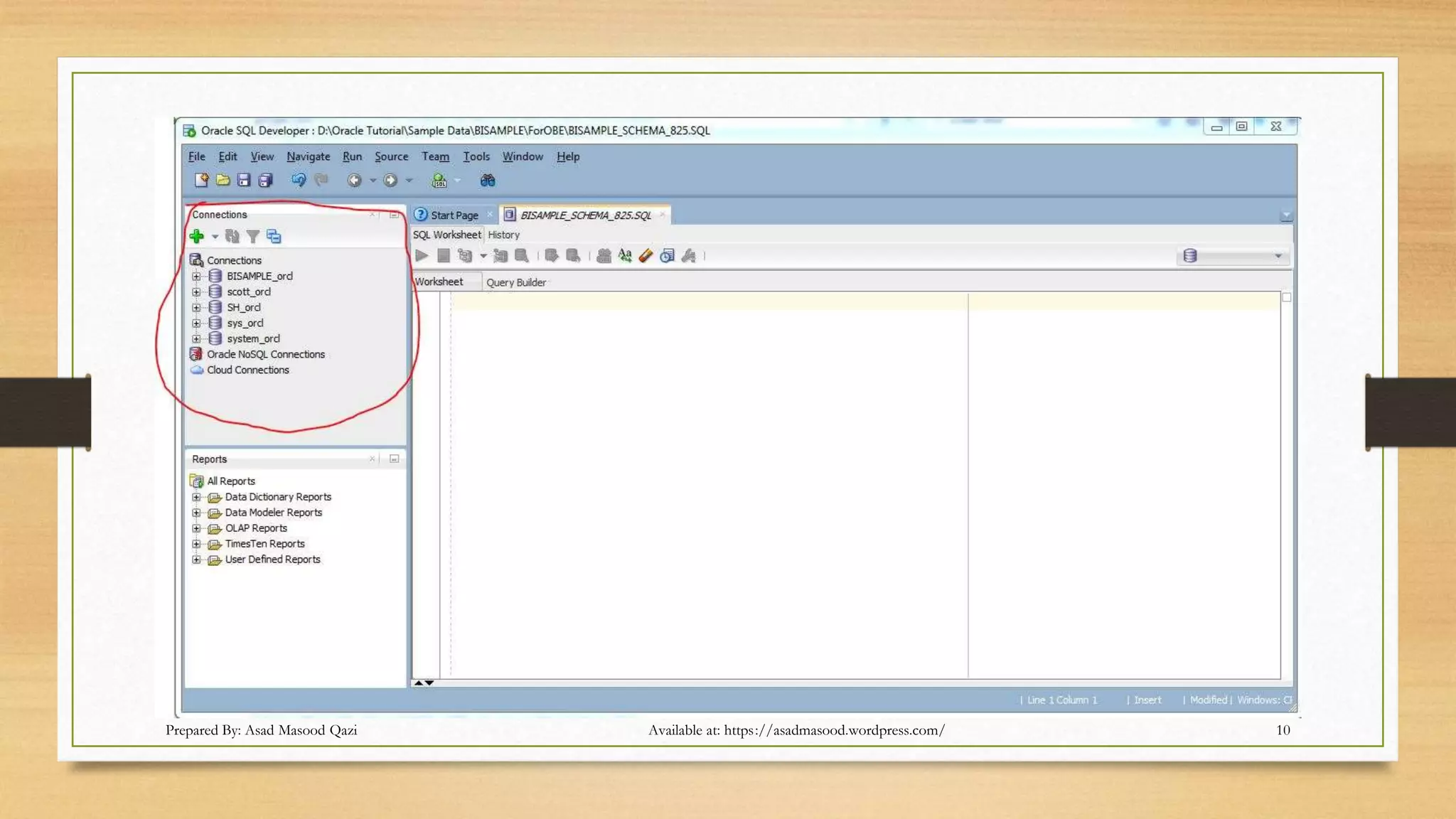Click the Forward navigation arrow icon
The image size is (1456, 819).
tap(390, 181)
